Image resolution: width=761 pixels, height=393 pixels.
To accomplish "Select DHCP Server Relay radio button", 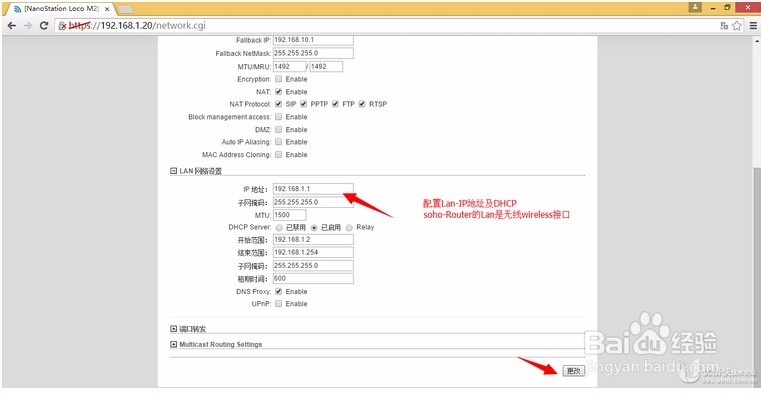I will coord(349,227).
